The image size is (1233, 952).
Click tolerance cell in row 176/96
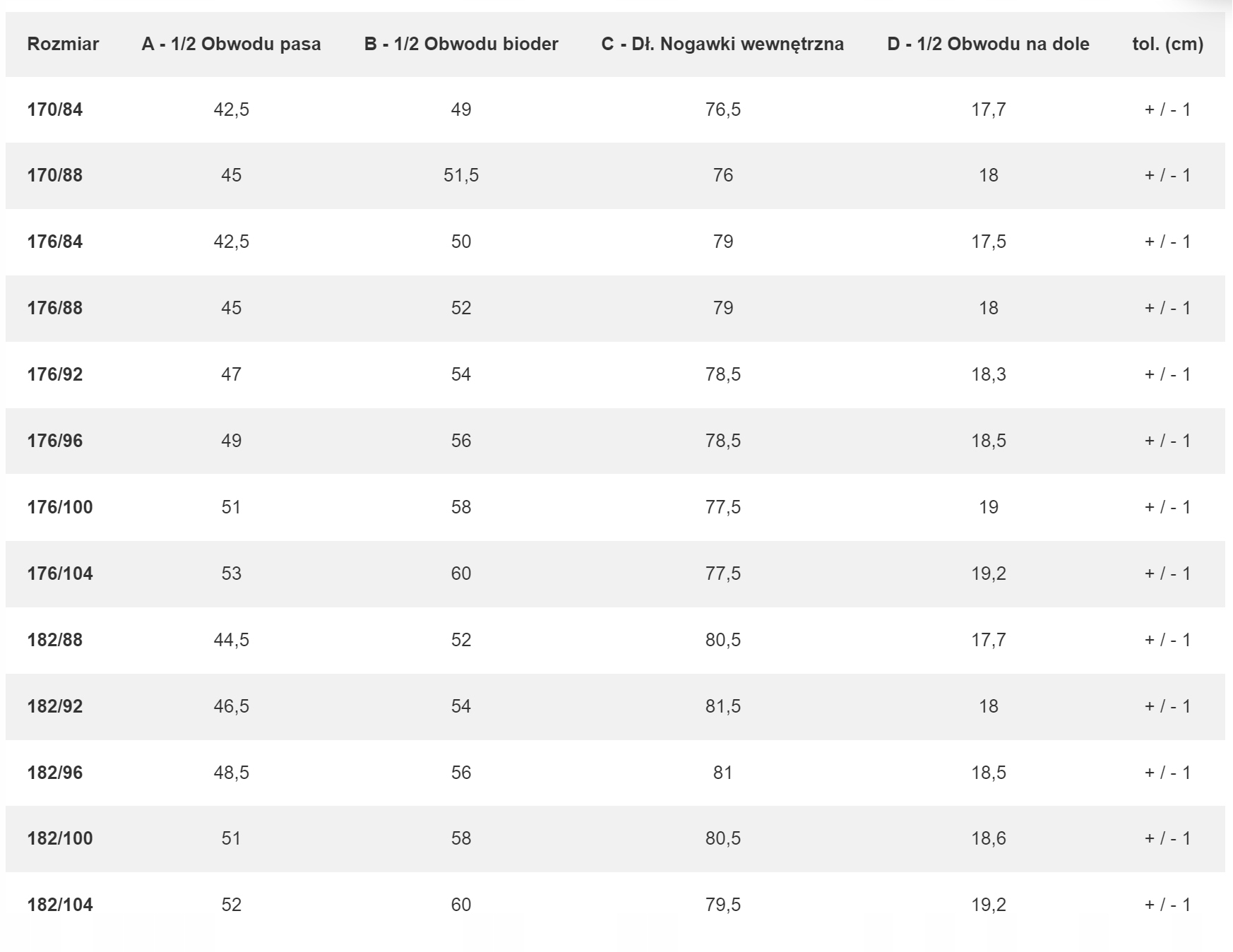[x=1167, y=441]
